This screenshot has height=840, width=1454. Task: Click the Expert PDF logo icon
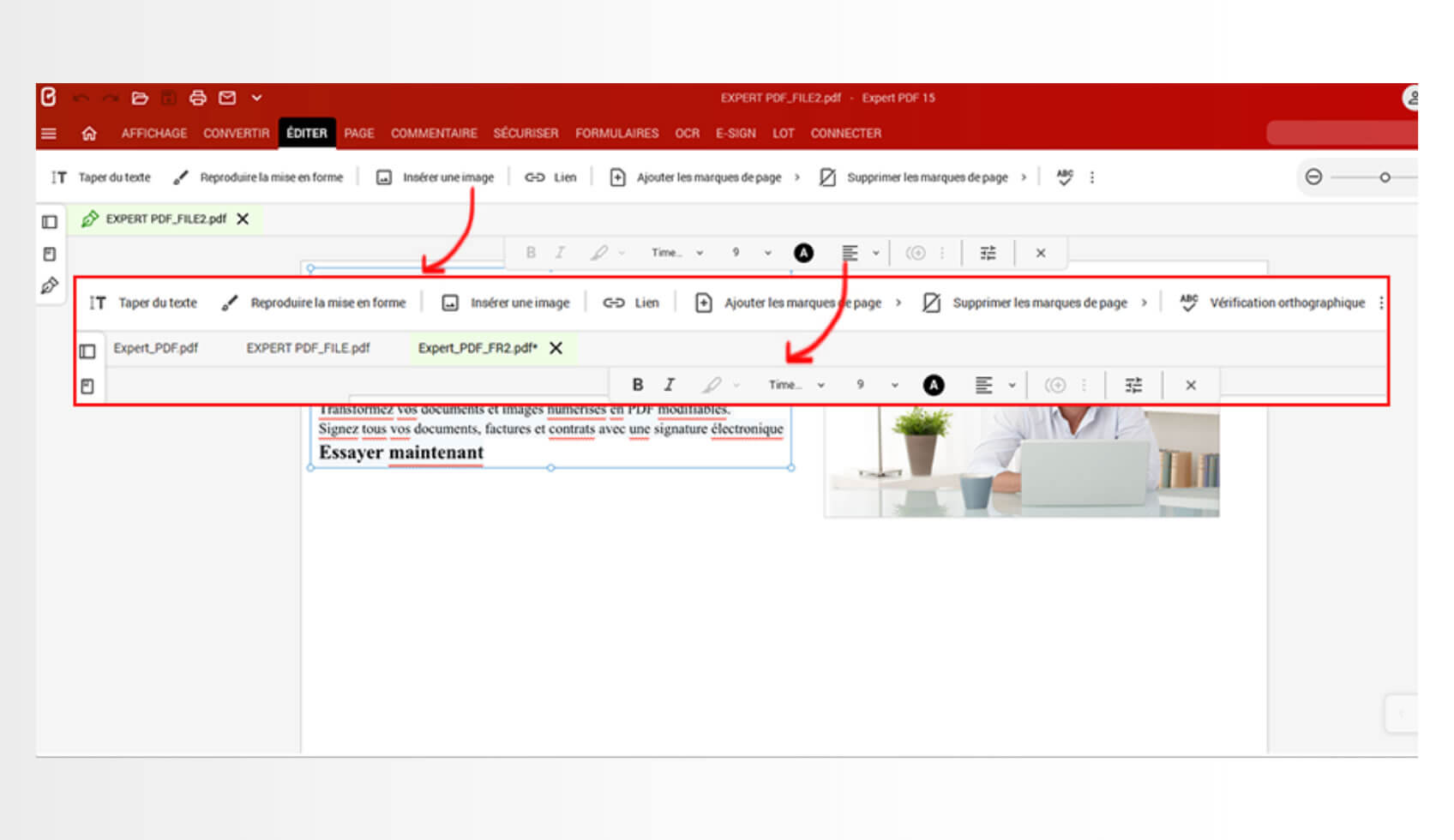click(49, 98)
